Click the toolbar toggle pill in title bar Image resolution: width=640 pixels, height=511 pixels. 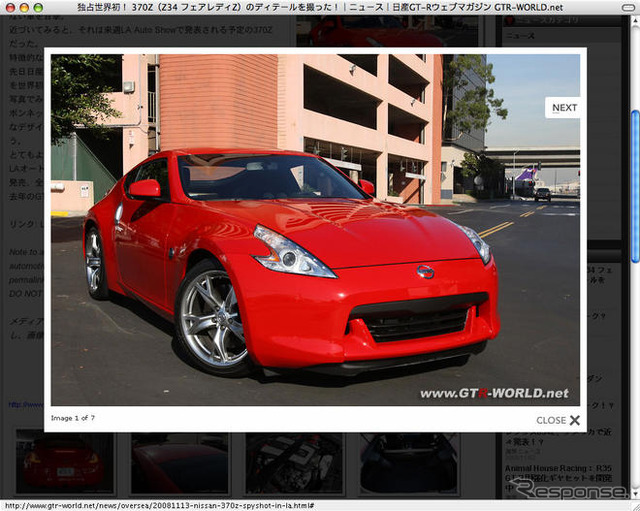628,7
